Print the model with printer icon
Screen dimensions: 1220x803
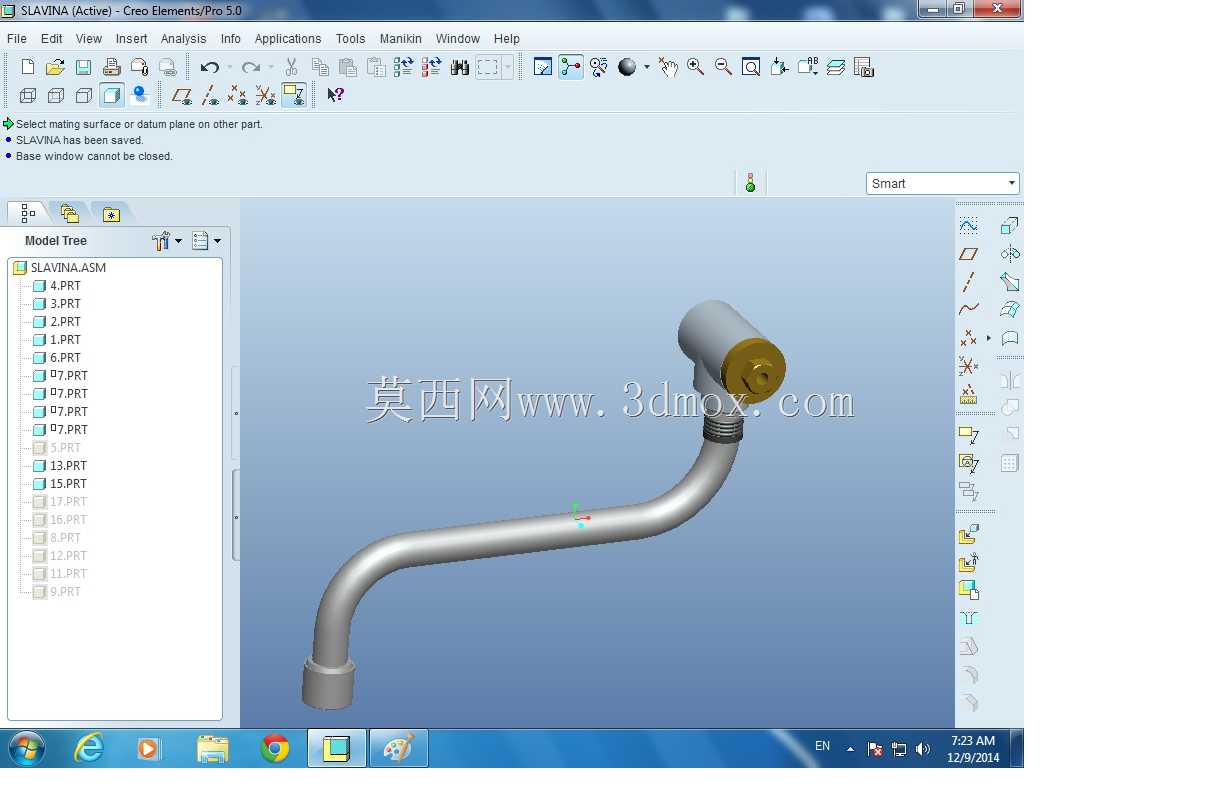point(112,67)
